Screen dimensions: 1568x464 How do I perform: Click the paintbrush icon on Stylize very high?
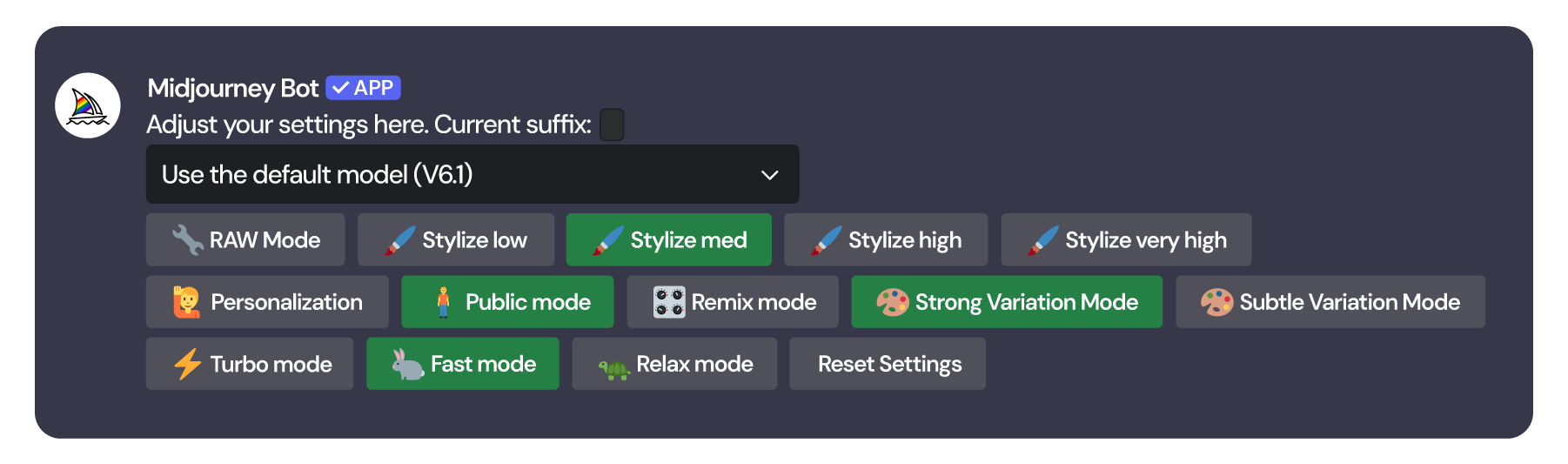coord(1042,240)
